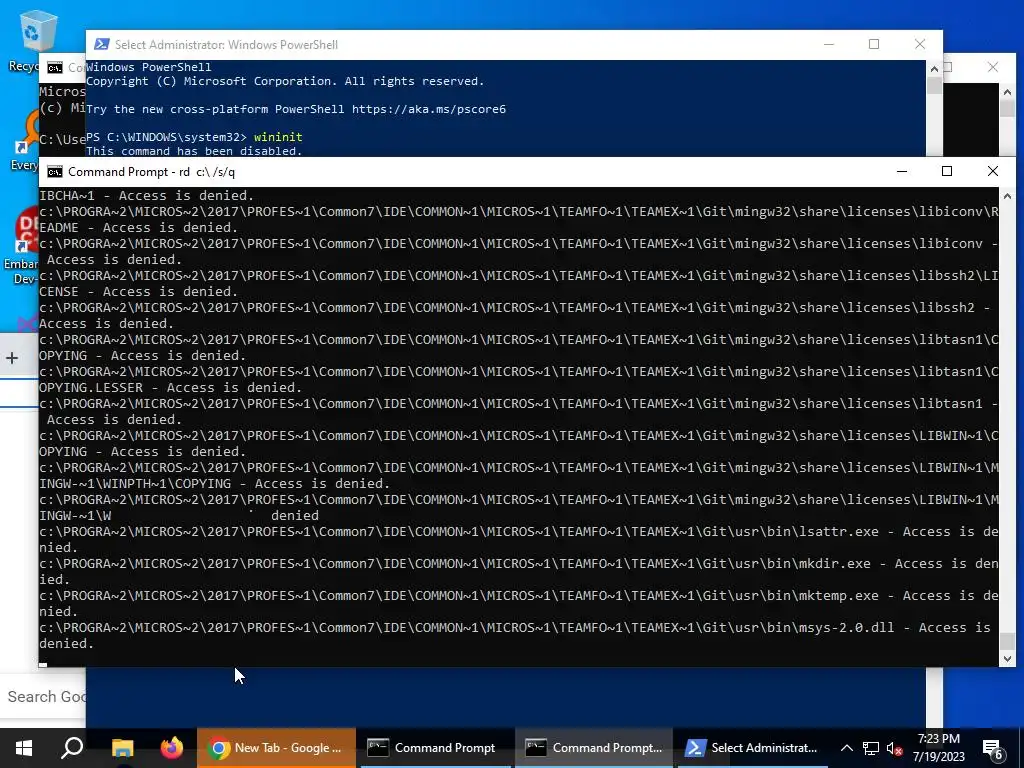
Task: Open the clock showing 7:23 PM
Action: click(x=938, y=748)
